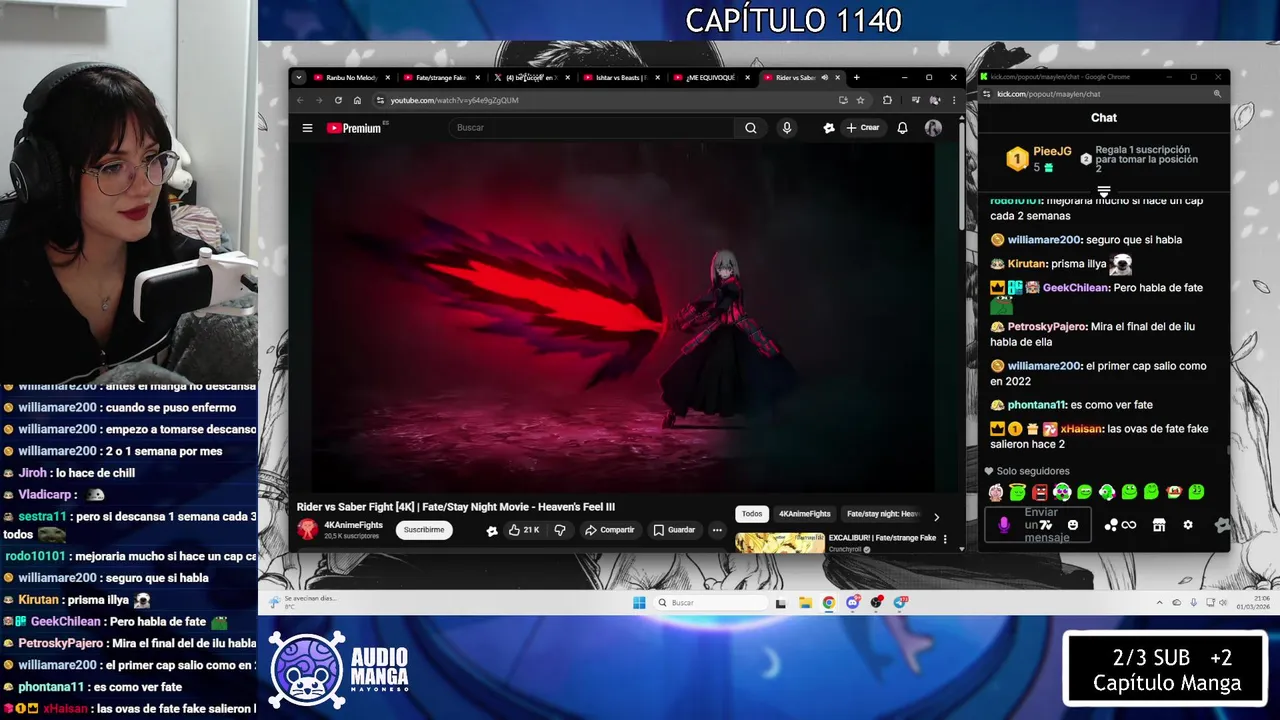
Task: Open the 4KAnimeFights channel avatar
Action: pyautogui.click(x=308, y=530)
